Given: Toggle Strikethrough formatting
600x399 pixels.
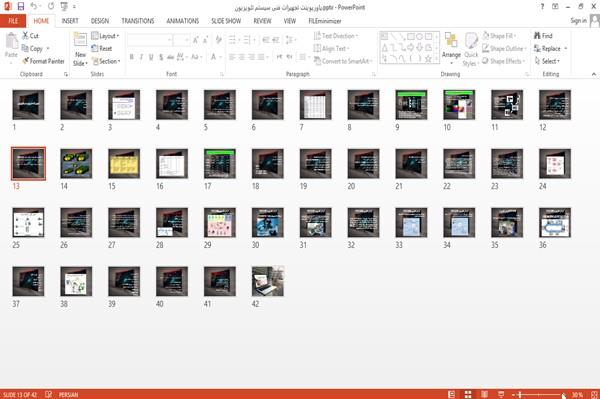Looking at the screenshot, I should [x=171, y=57].
